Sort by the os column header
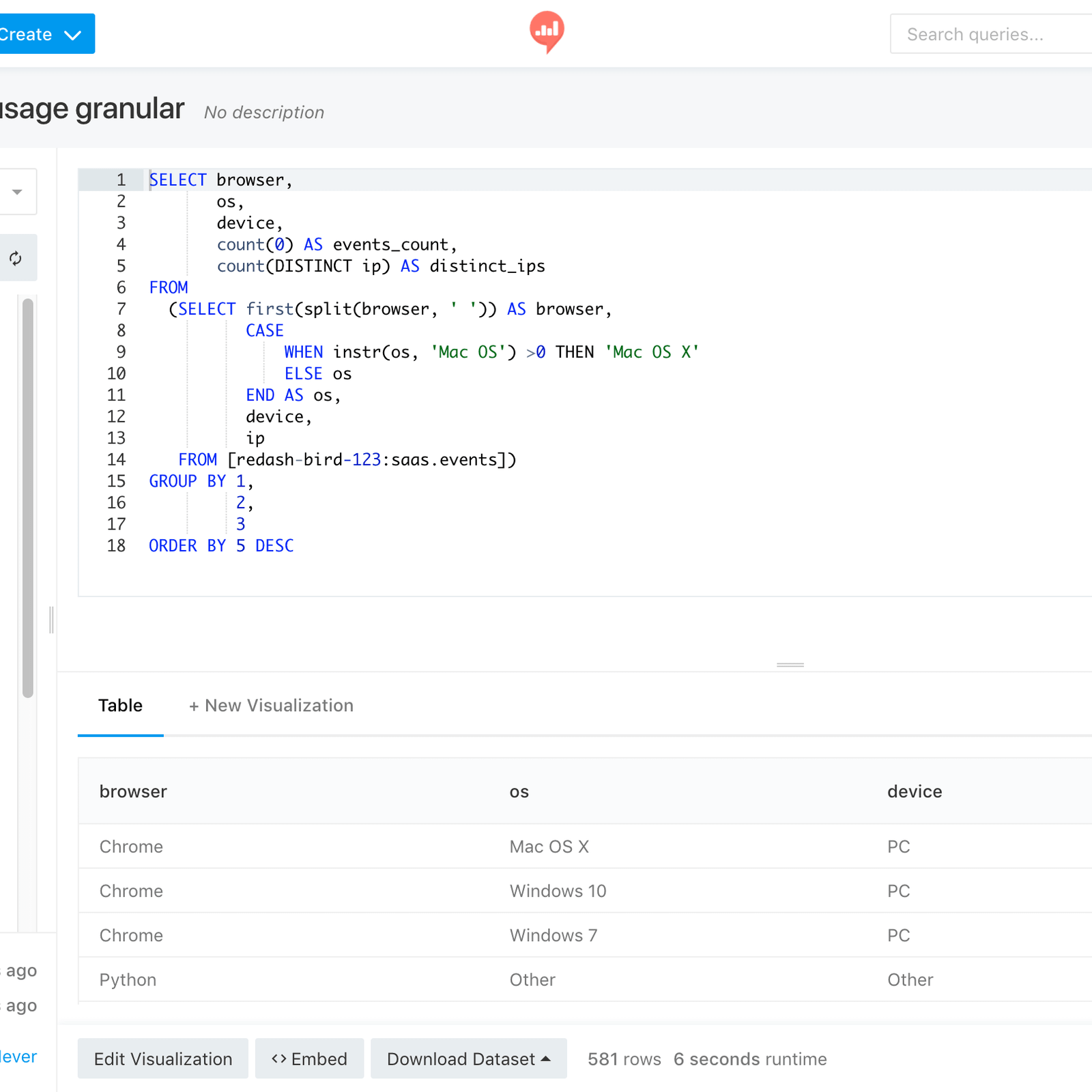Viewport: 1092px width, 1092px height. pos(519,792)
